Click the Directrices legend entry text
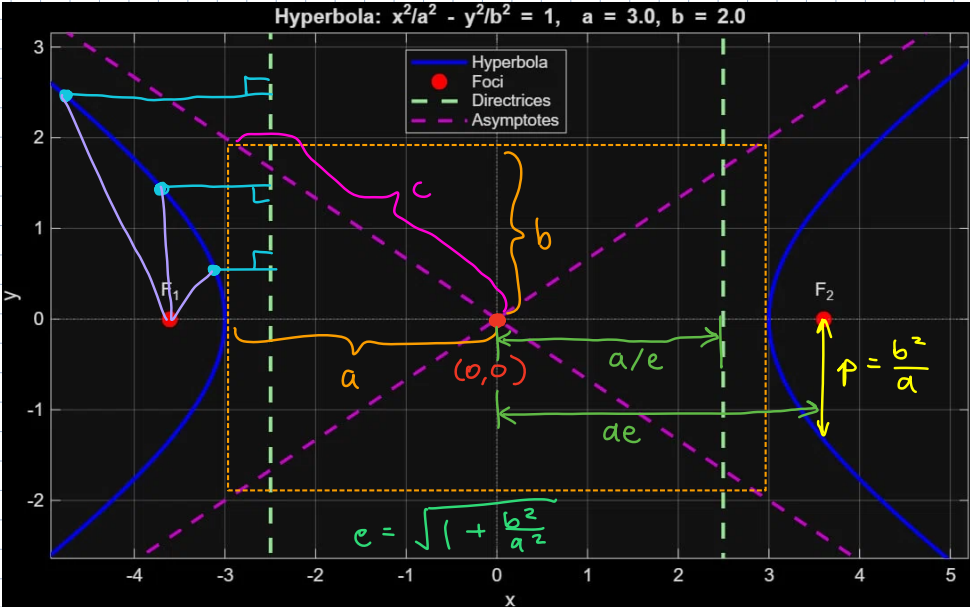Viewport: 970px width, 607px height. click(x=511, y=101)
